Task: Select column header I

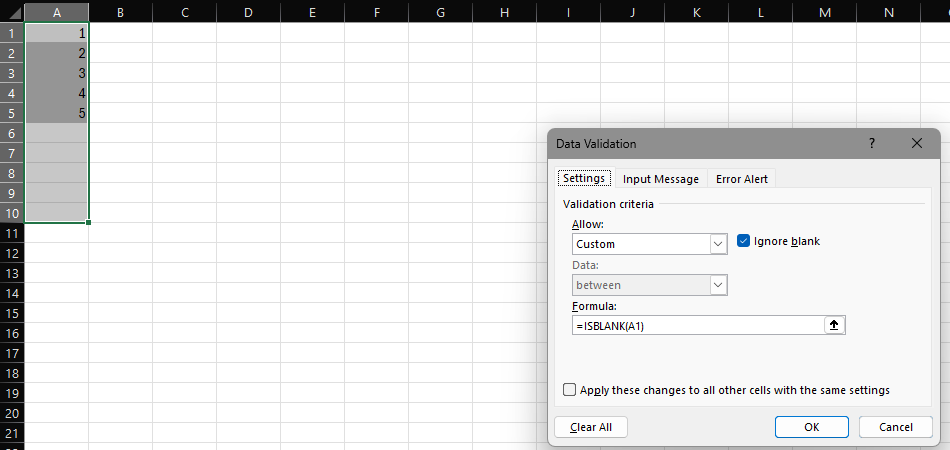Action: [x=568, y=12]
